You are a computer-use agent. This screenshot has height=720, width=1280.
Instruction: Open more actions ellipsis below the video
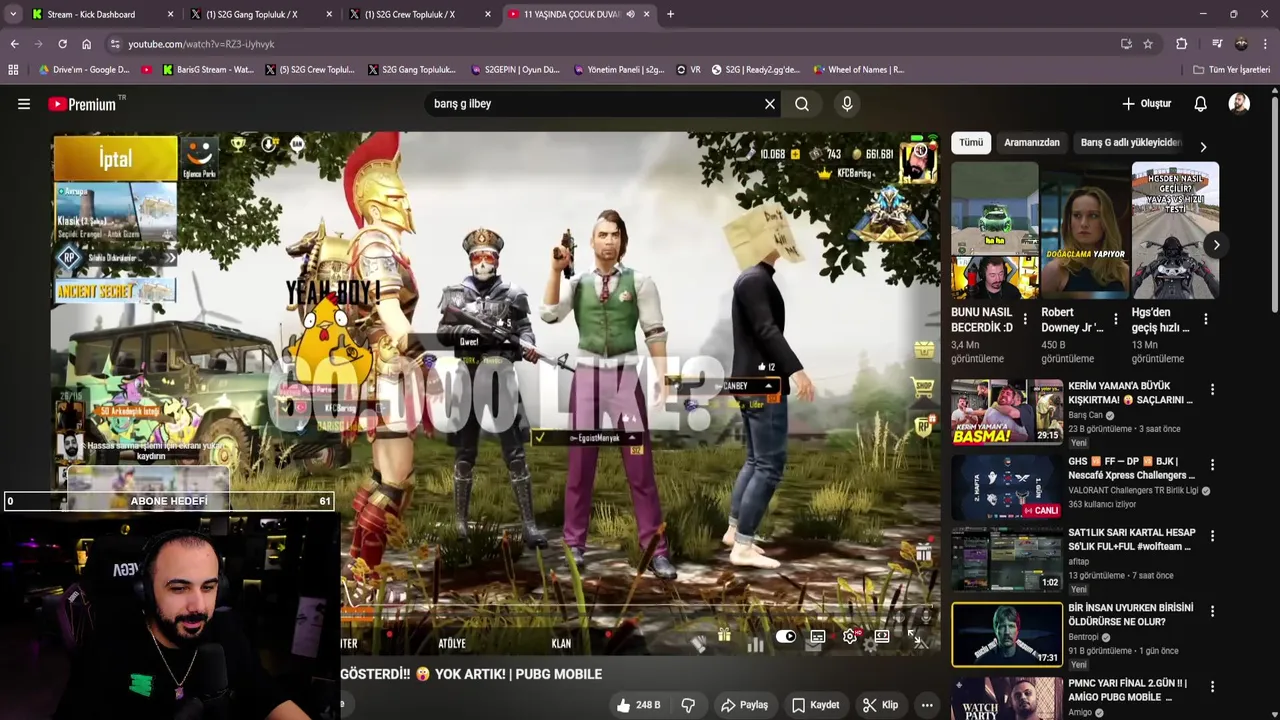click(927, 705)
